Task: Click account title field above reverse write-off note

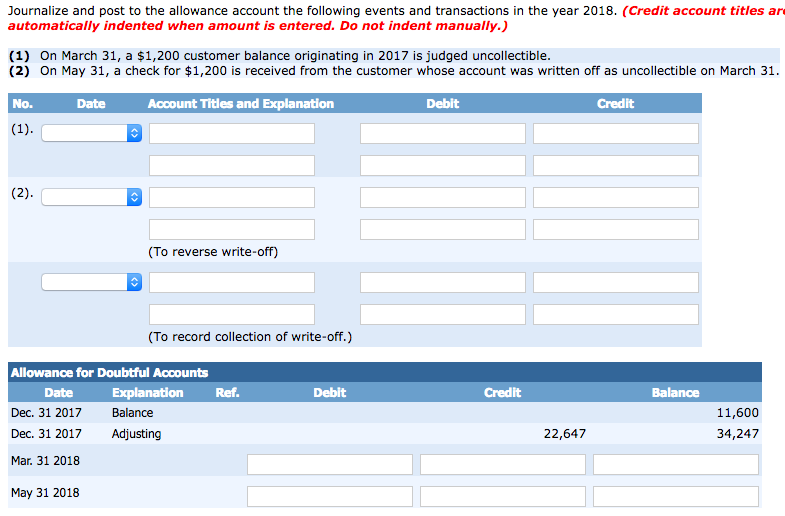Action: tap(232, 229)
